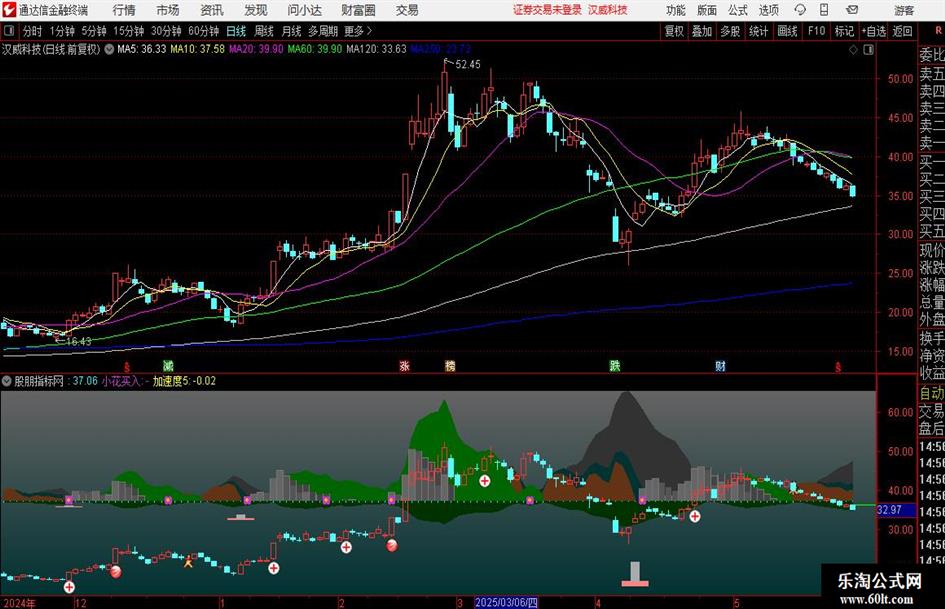This screenshot has width=945, height=609.
Task: Click the 标记 mark button
Action: click(844, 31)
